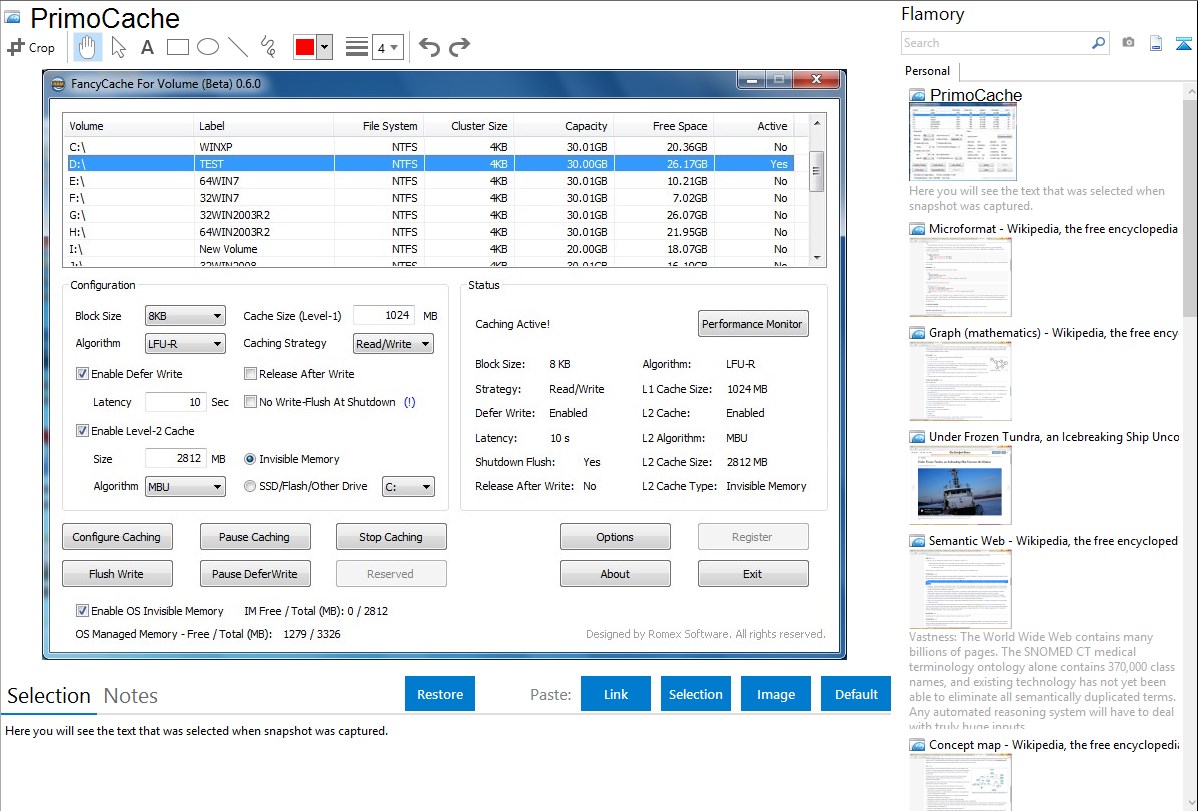Open the Caching Strategy Read/Write dropdown
The width and height of the screenshot is (1198, 811).
(x=393, y=344)
